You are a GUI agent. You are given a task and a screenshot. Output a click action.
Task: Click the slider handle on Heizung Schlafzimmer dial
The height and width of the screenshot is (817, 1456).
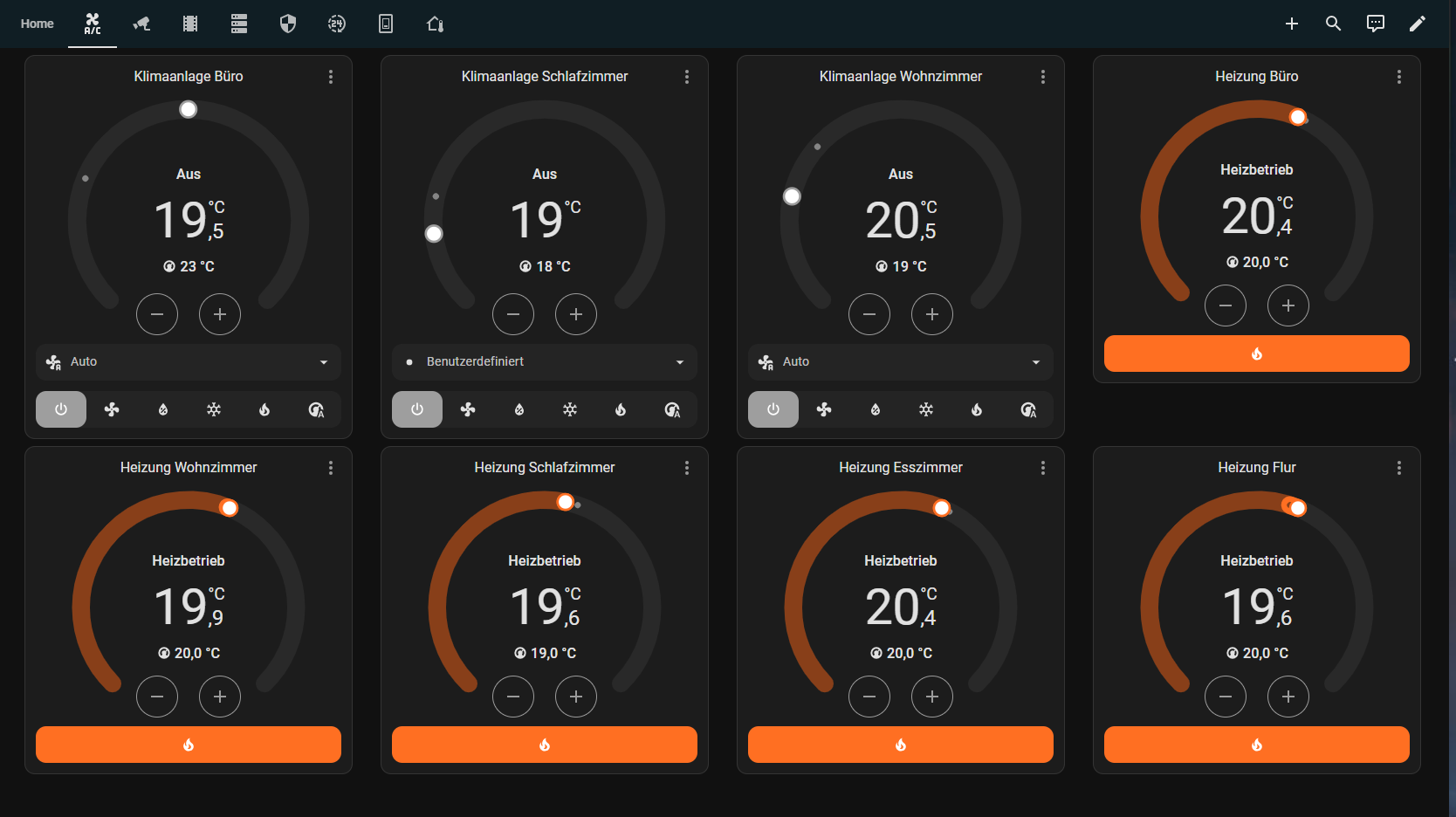[x=566, y=502]
